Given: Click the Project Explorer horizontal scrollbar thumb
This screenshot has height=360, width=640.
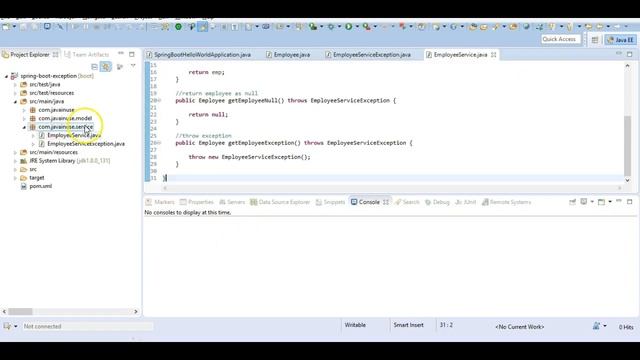Looking at the screenshot, I should (x=20, y=311).
